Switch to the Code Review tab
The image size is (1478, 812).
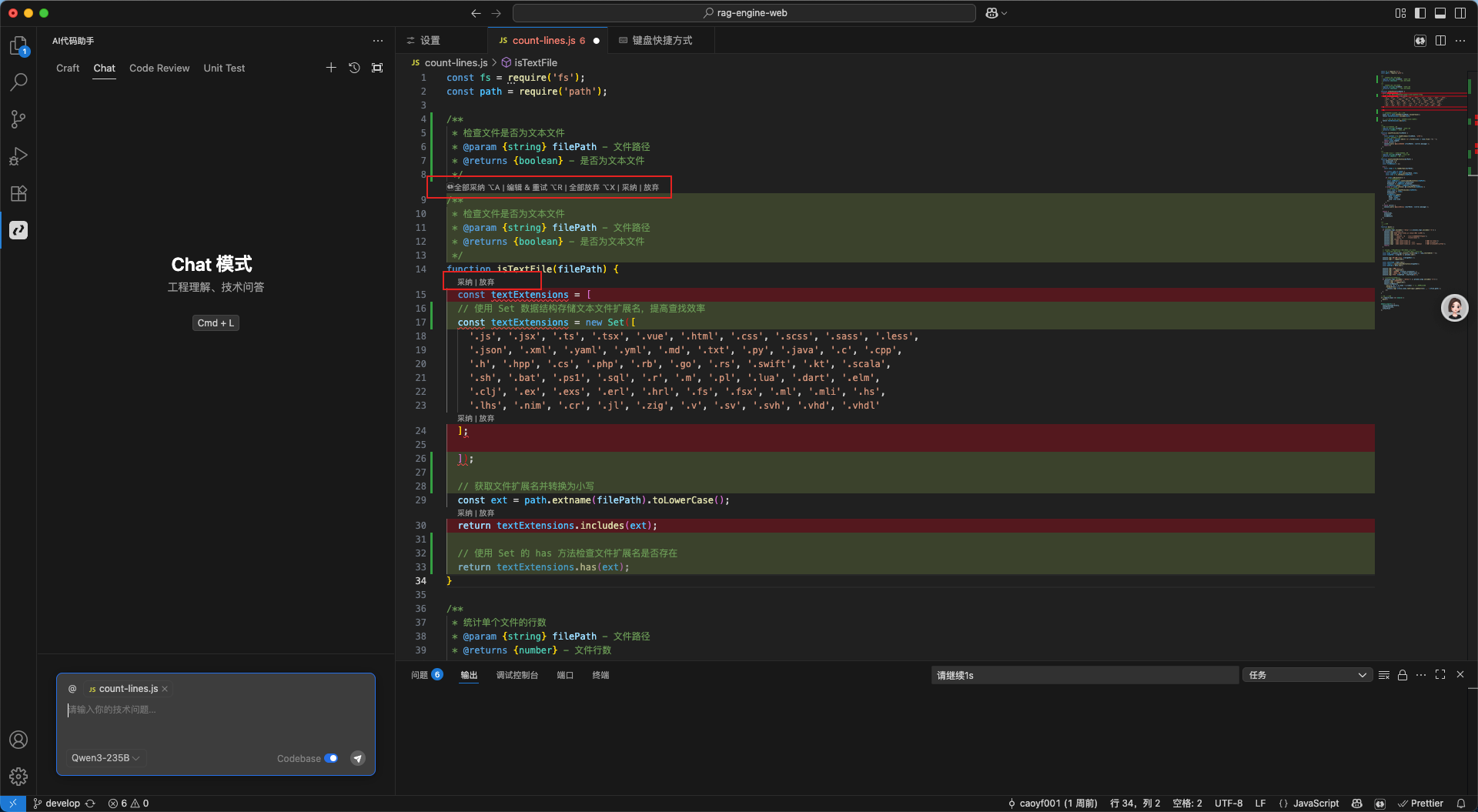[x=159, y=69]
